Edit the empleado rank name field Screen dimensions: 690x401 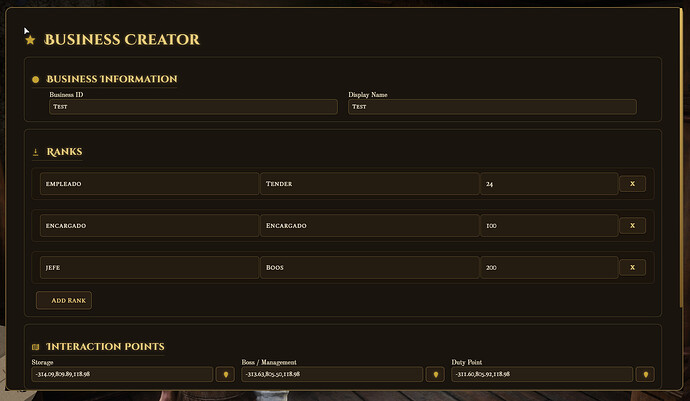[149, 184]
